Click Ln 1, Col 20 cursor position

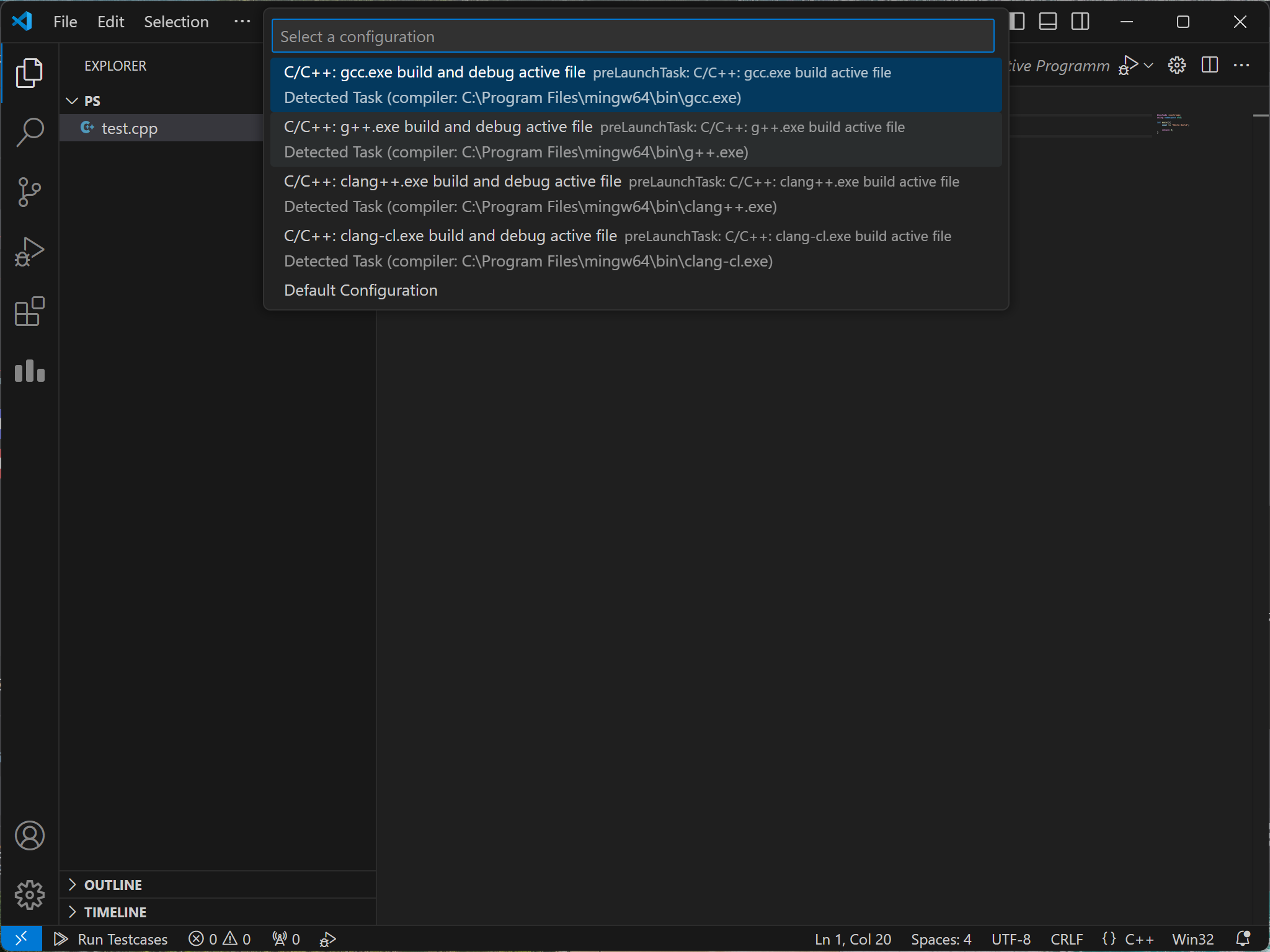(853, 939)
